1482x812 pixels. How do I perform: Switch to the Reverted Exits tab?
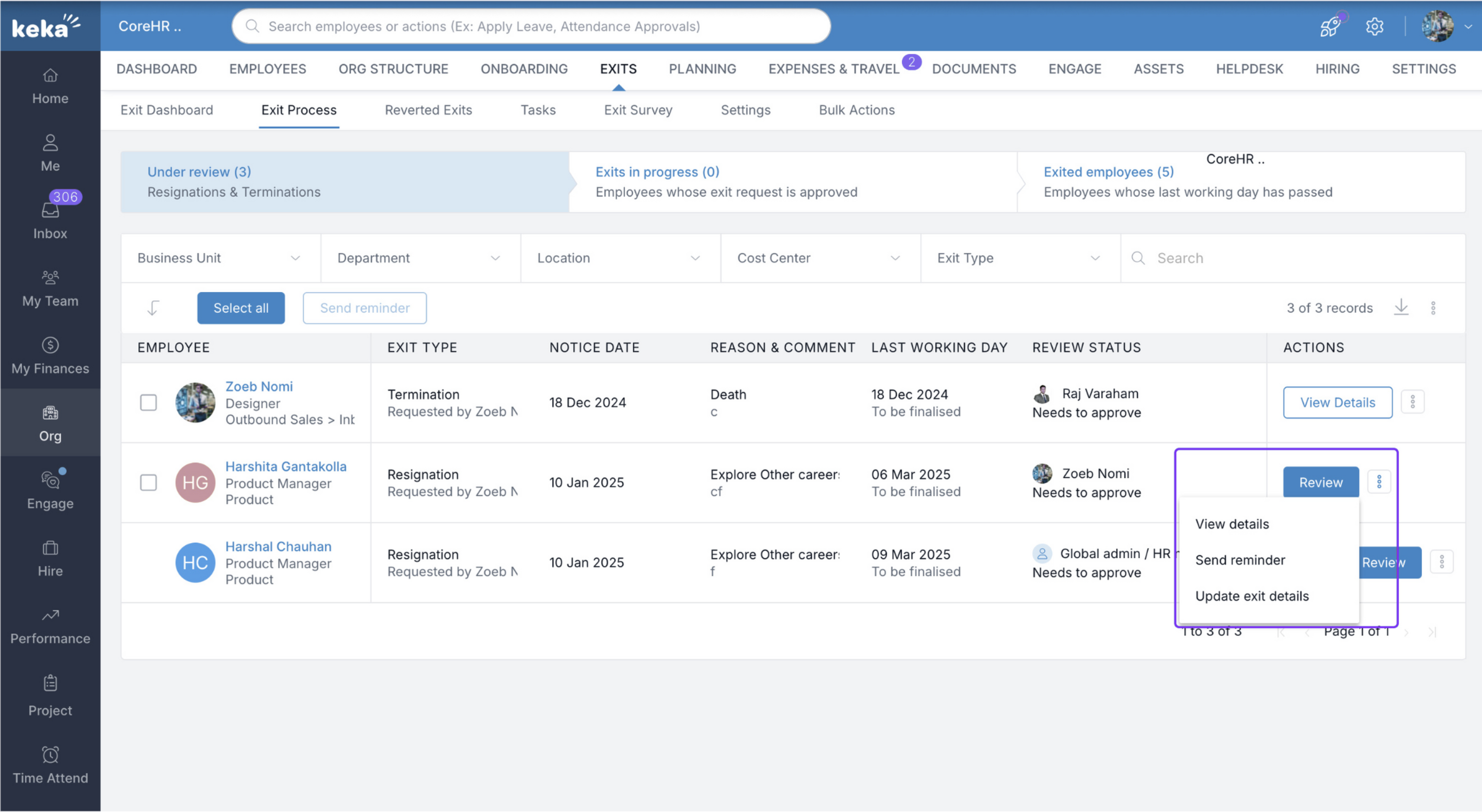428,110
